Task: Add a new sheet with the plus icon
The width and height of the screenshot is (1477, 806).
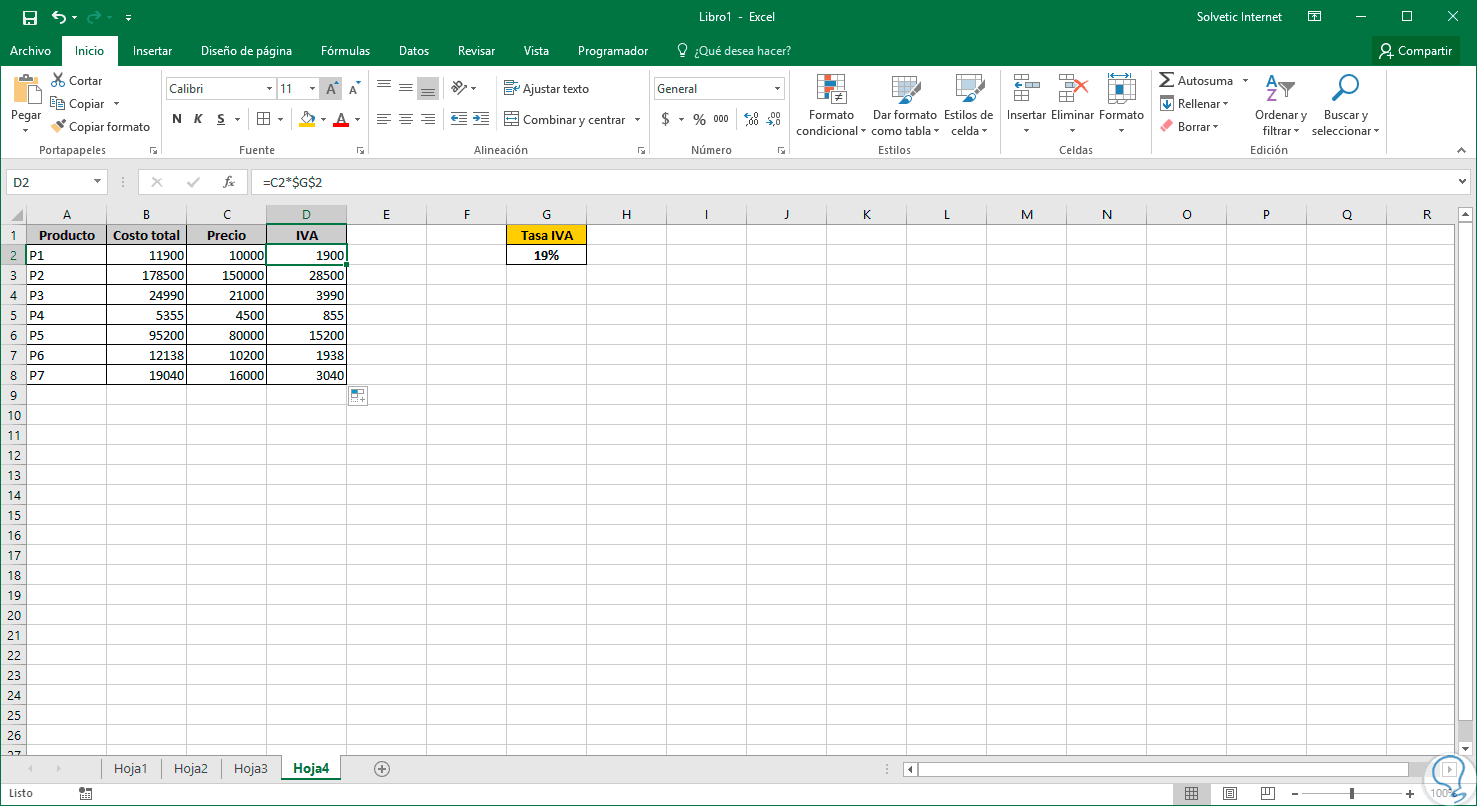Action: point(381,768)
